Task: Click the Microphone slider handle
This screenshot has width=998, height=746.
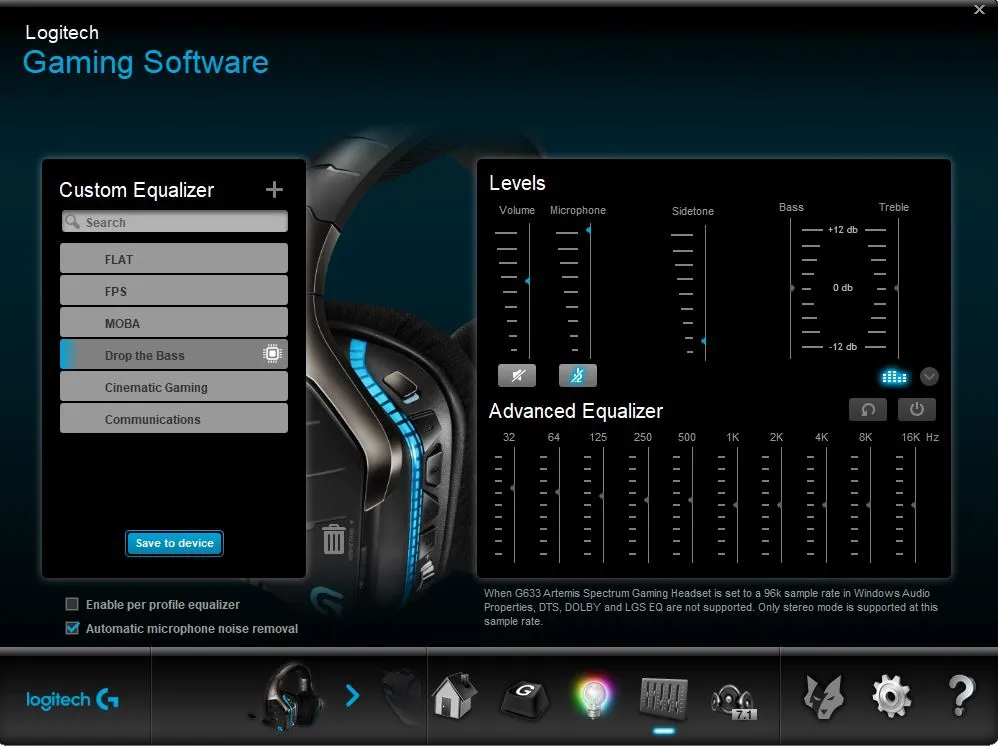Action: click(588, 230)
